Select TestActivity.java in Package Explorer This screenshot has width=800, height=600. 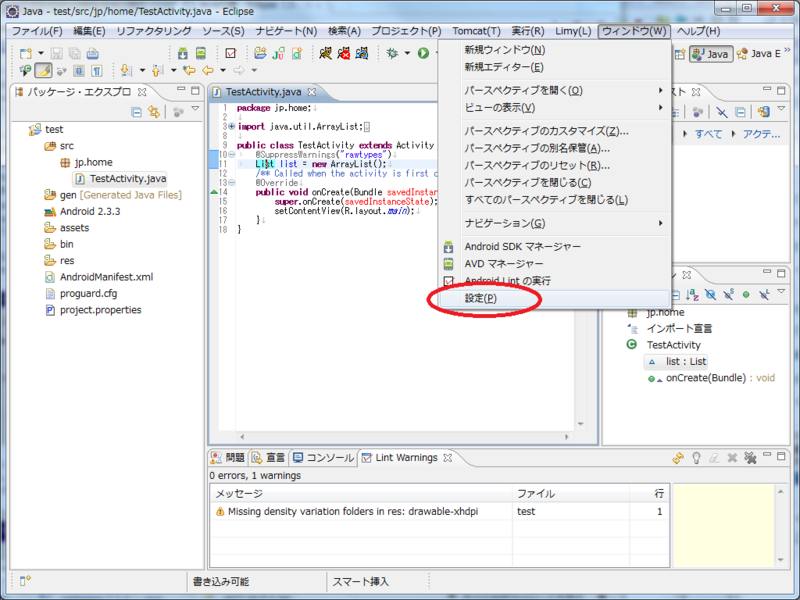120,179
